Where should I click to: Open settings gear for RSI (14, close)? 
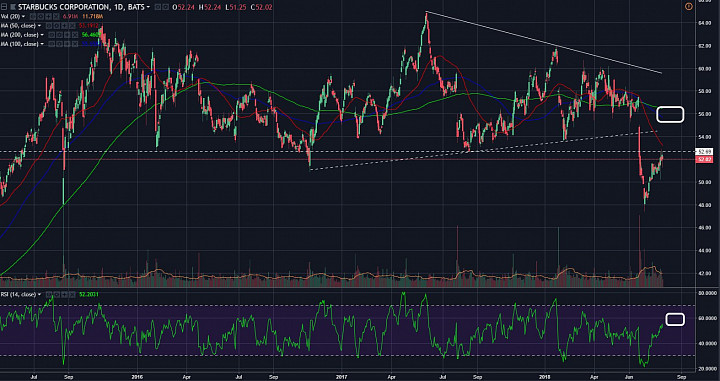(57, 294)
